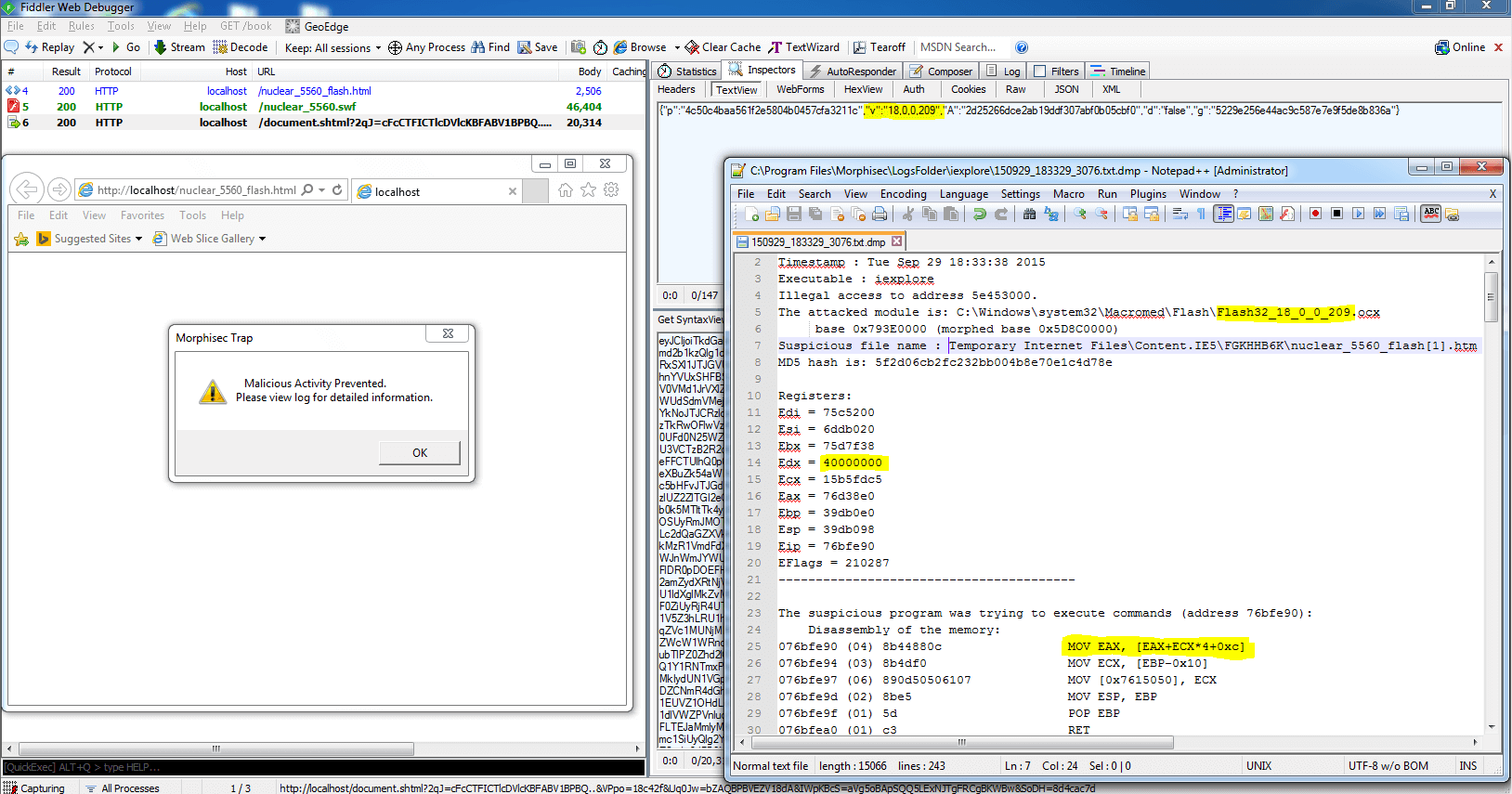Open Timeline tab
The image size is (1512, 794).
1119,72
